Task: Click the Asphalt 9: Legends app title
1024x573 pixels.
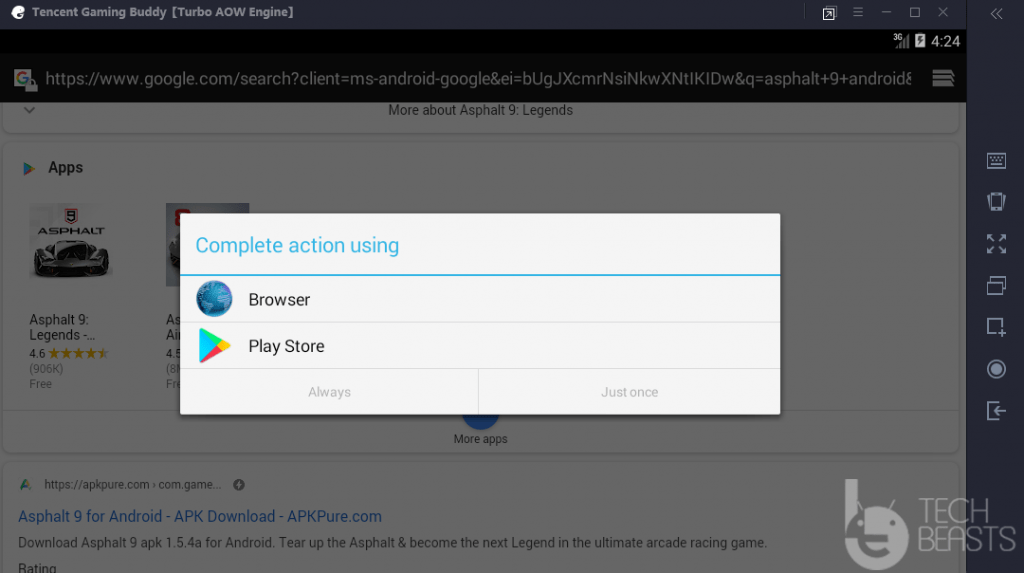Action: pos(62,327)
